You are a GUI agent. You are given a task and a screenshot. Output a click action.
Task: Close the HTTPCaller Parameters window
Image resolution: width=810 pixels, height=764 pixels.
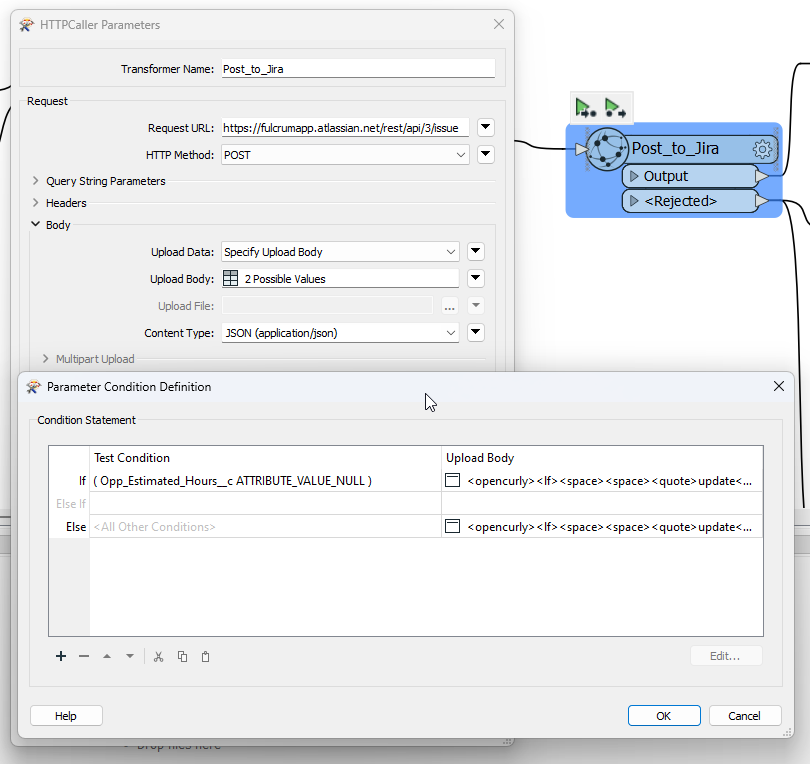click(499, 24)
